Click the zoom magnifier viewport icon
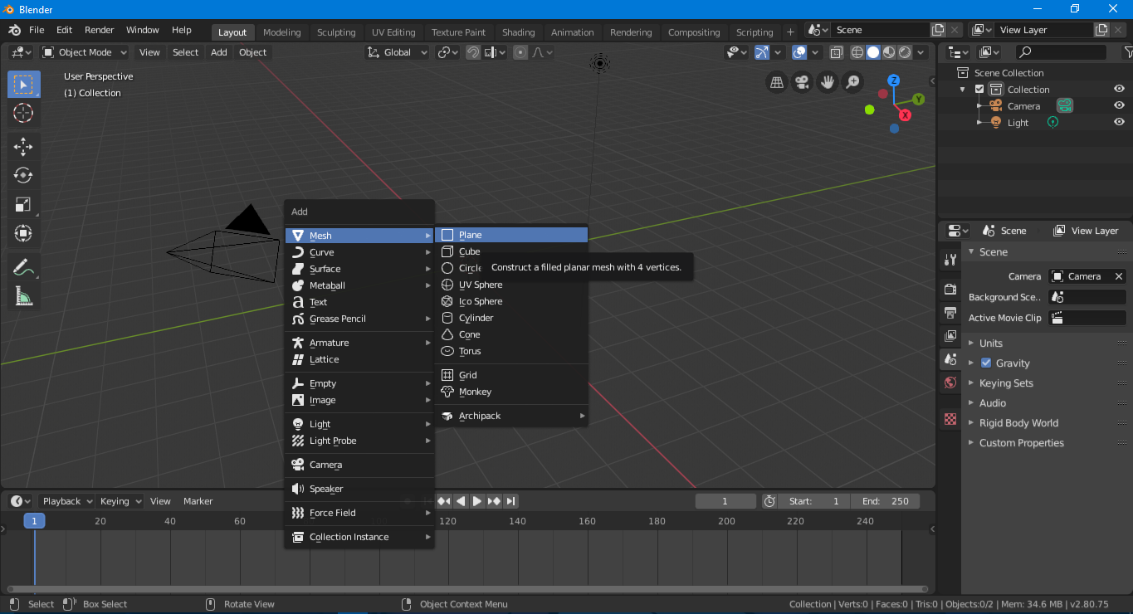This screenshot has width=1133, height=614. 853,83
